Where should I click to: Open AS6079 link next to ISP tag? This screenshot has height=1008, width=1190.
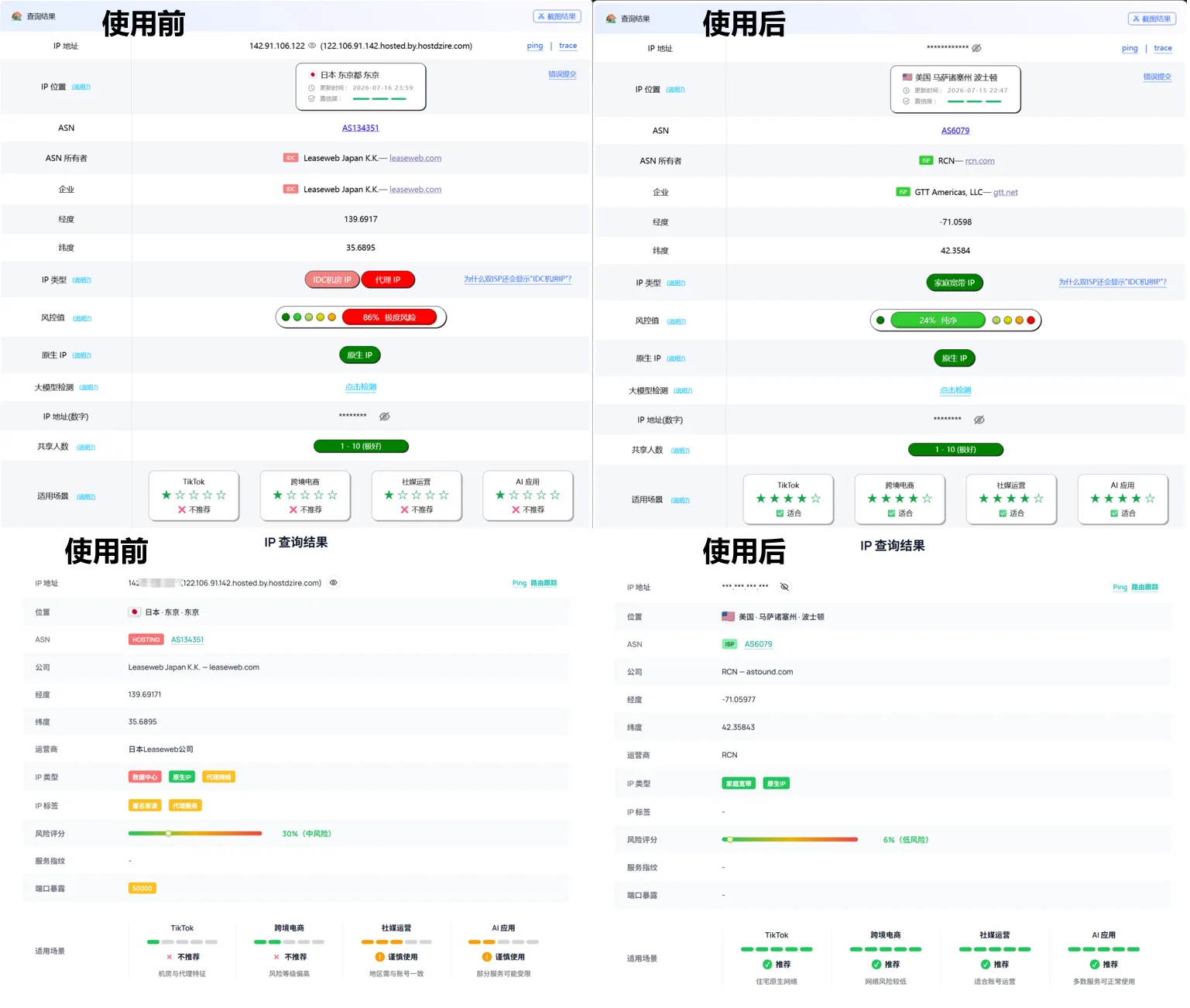pyautogui.click(x=758, y=644)
